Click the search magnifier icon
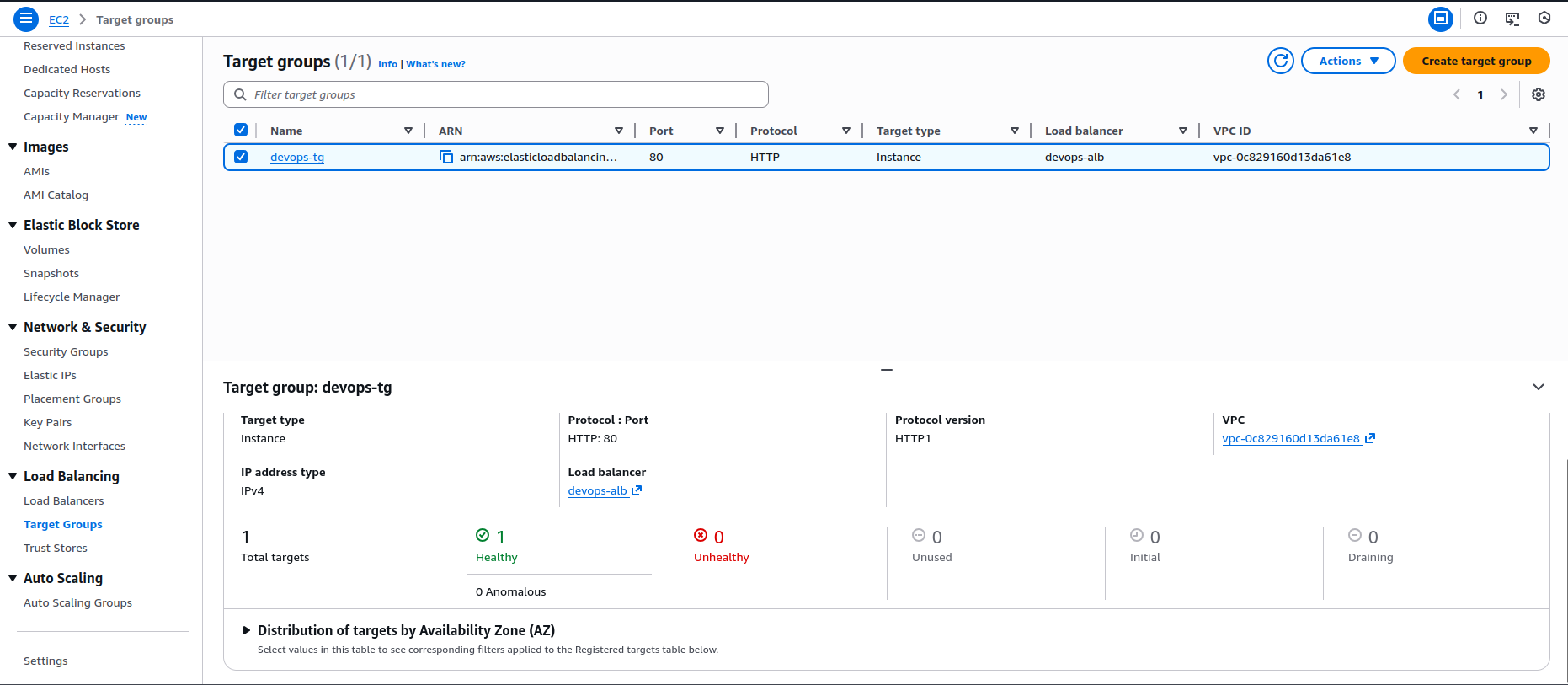Viewport: 1568px width, 685px height. tap(240, 94)
